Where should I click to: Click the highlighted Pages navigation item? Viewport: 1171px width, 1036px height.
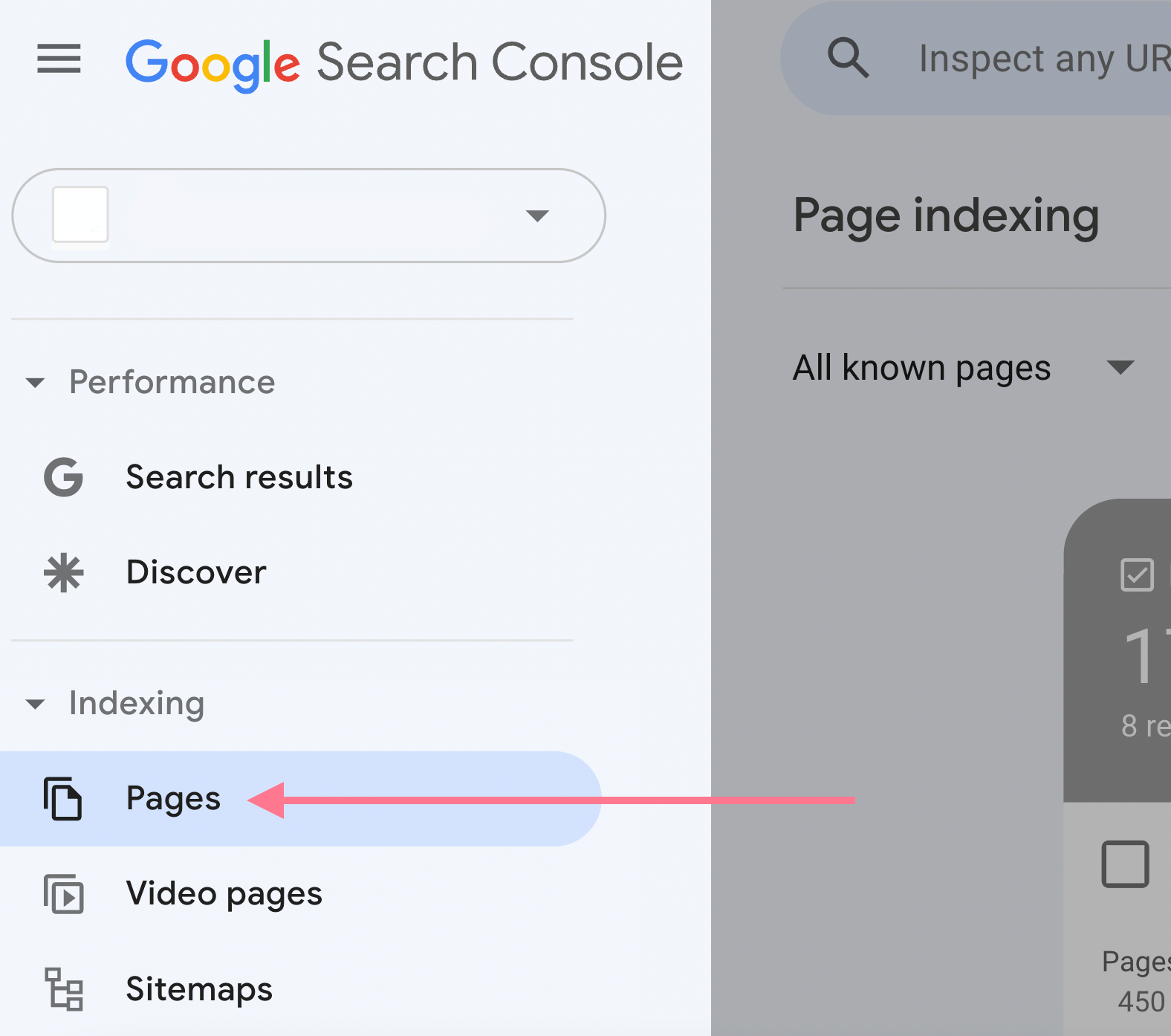click(173, 799)
